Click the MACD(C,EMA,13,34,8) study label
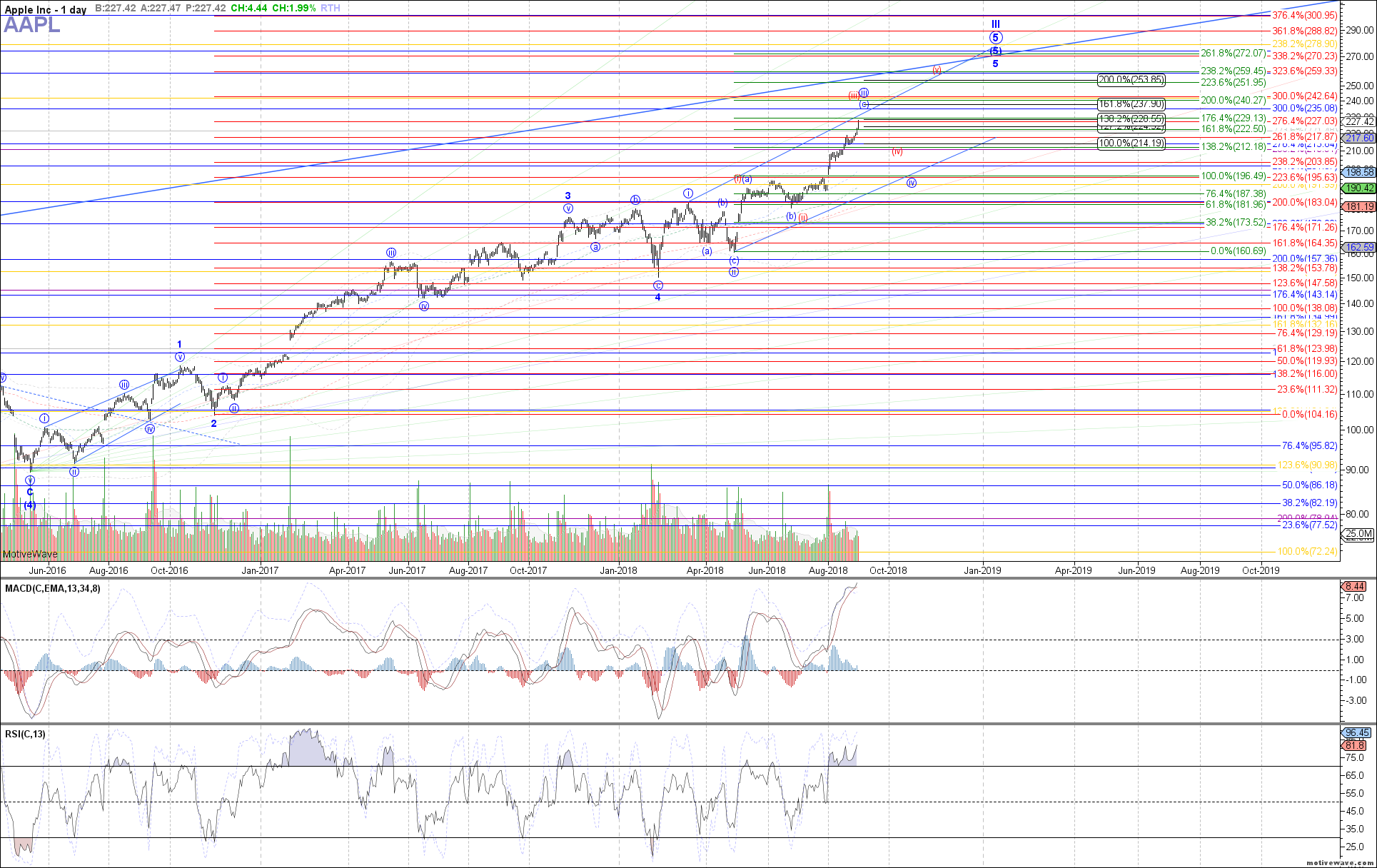1377x868 pixels. point(53,588)
